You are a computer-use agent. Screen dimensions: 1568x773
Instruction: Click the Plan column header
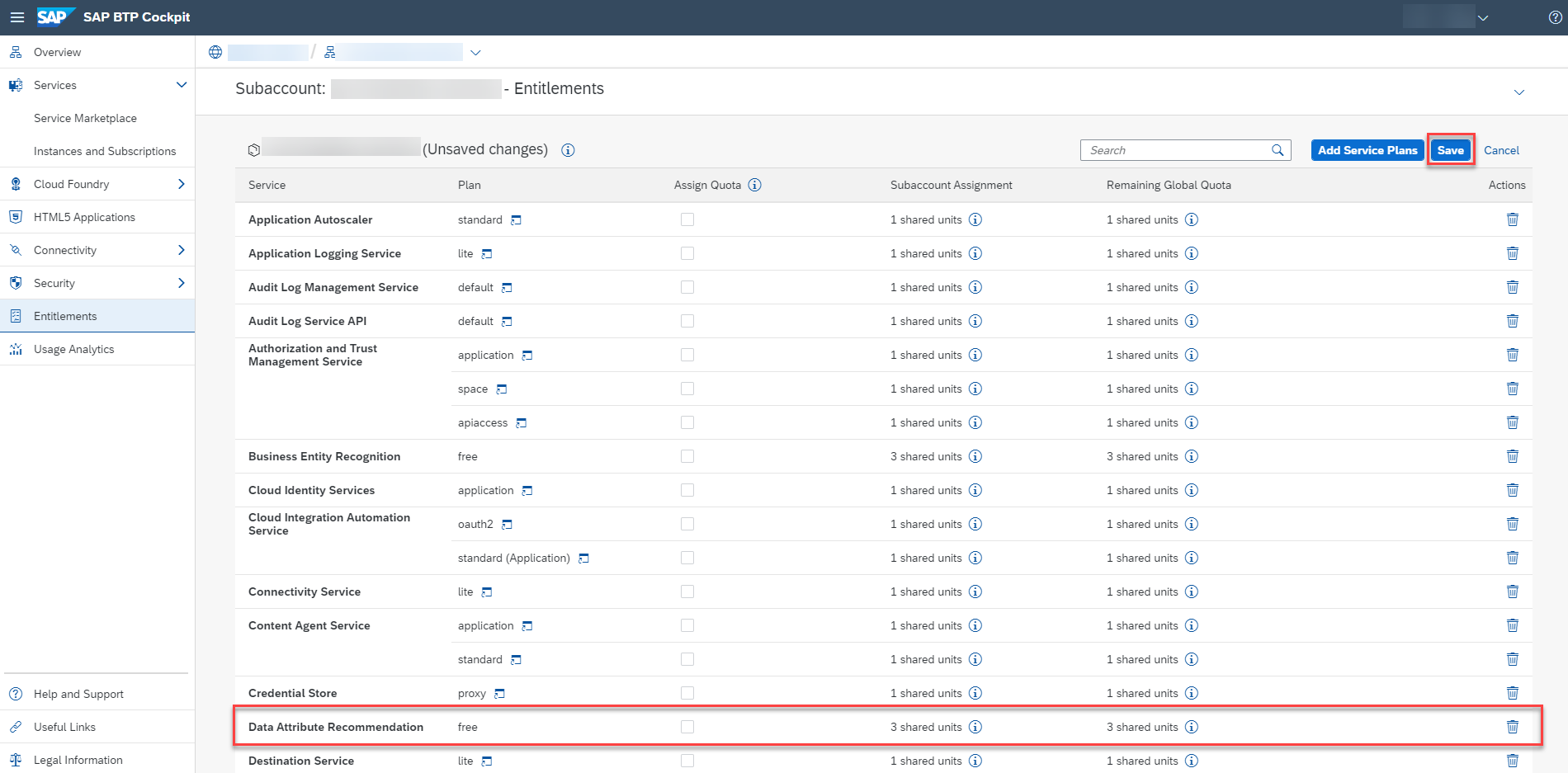click(470, 185)
